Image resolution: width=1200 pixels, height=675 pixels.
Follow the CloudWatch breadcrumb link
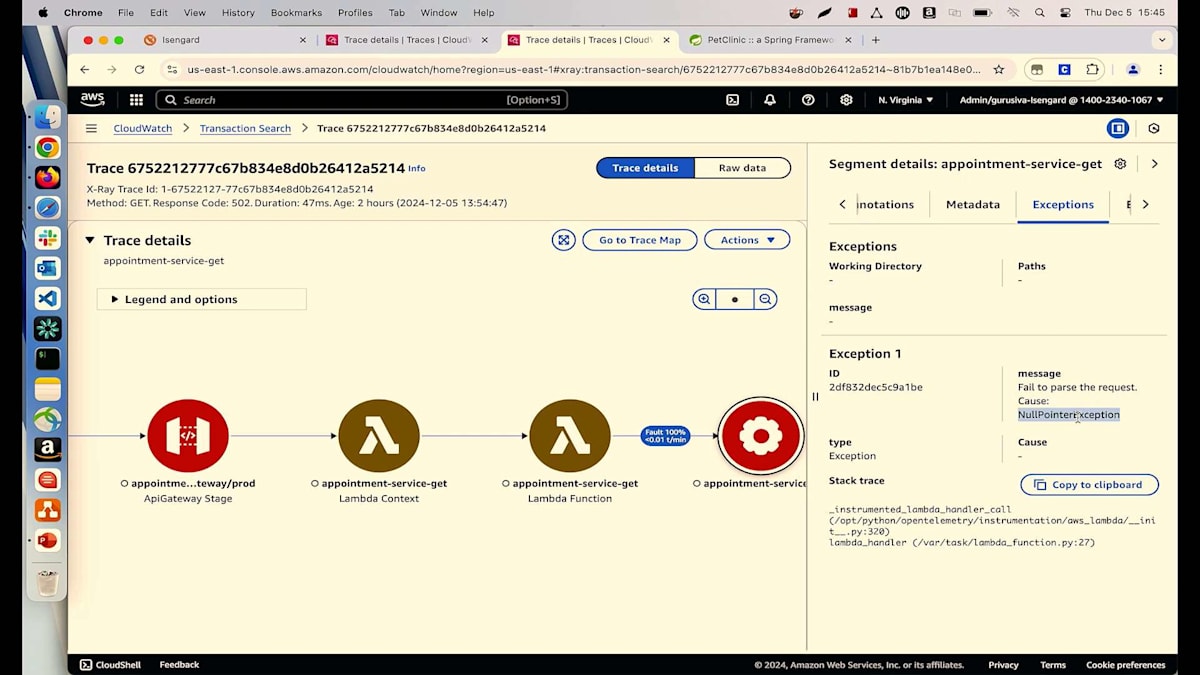click(x=143, y=129)
